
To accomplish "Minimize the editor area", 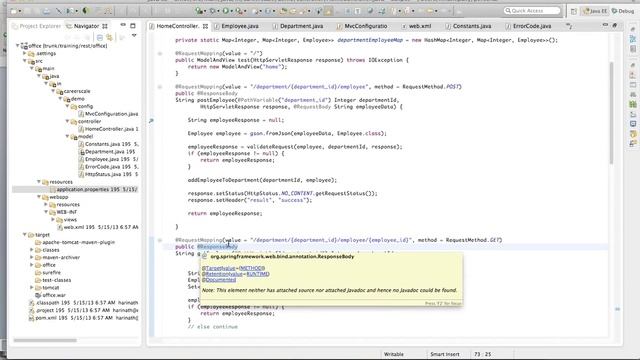I will point(605,25).
